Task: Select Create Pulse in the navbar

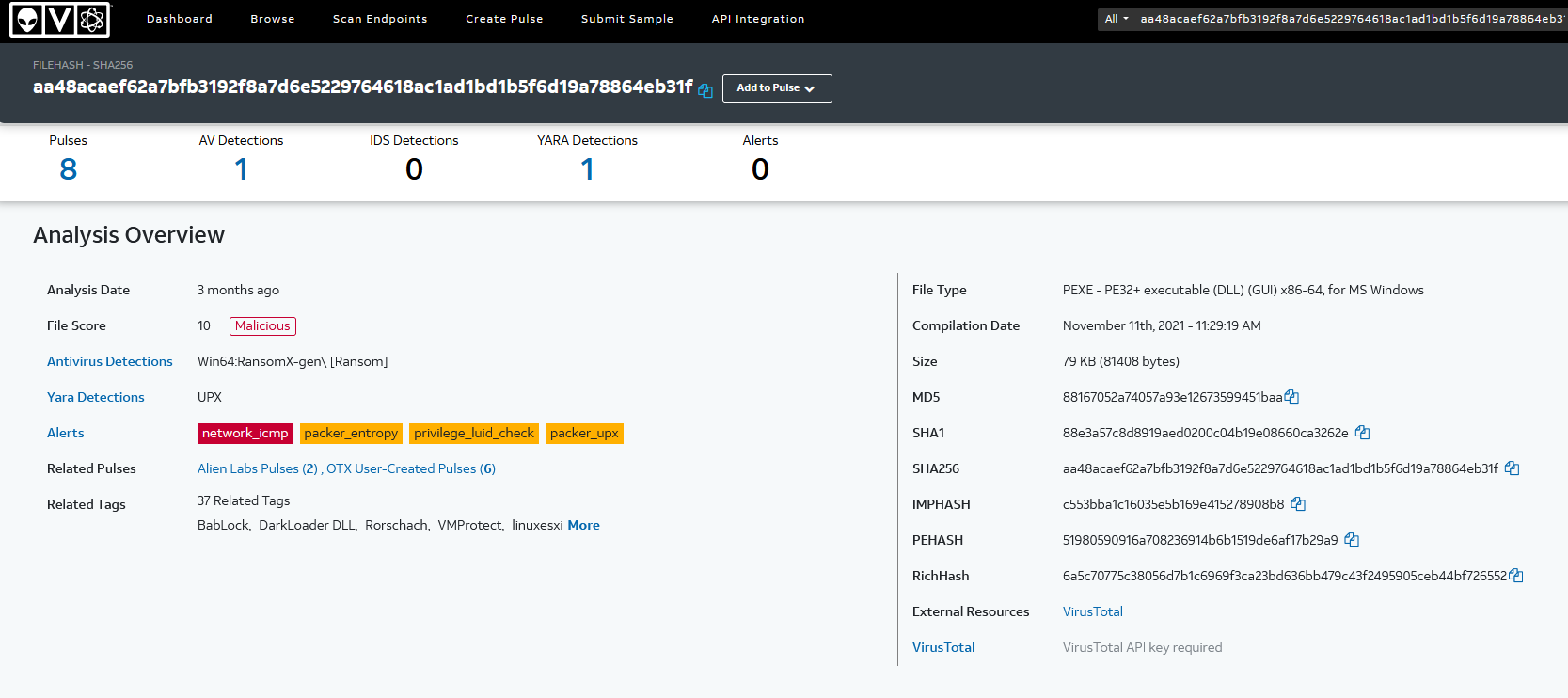Action: 504,19
